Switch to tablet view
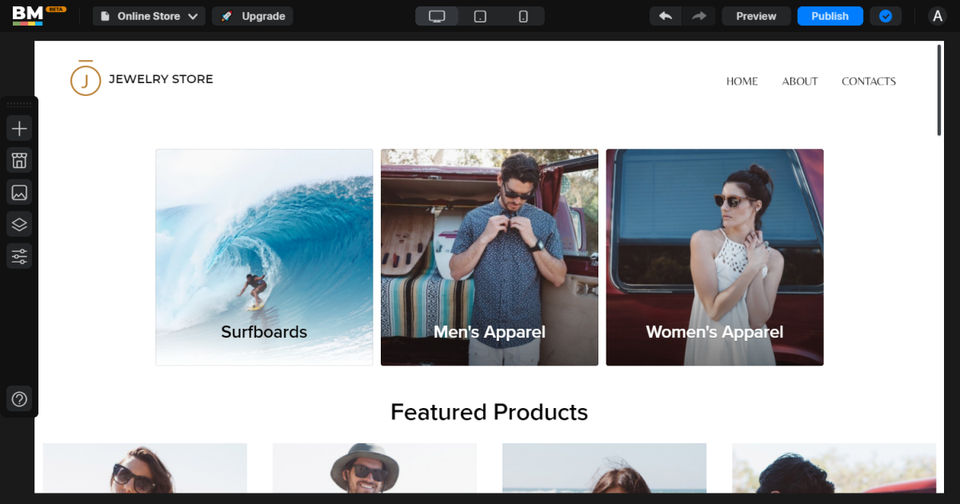This screenshot has width=960, height=504. click(x=480, y=16)
